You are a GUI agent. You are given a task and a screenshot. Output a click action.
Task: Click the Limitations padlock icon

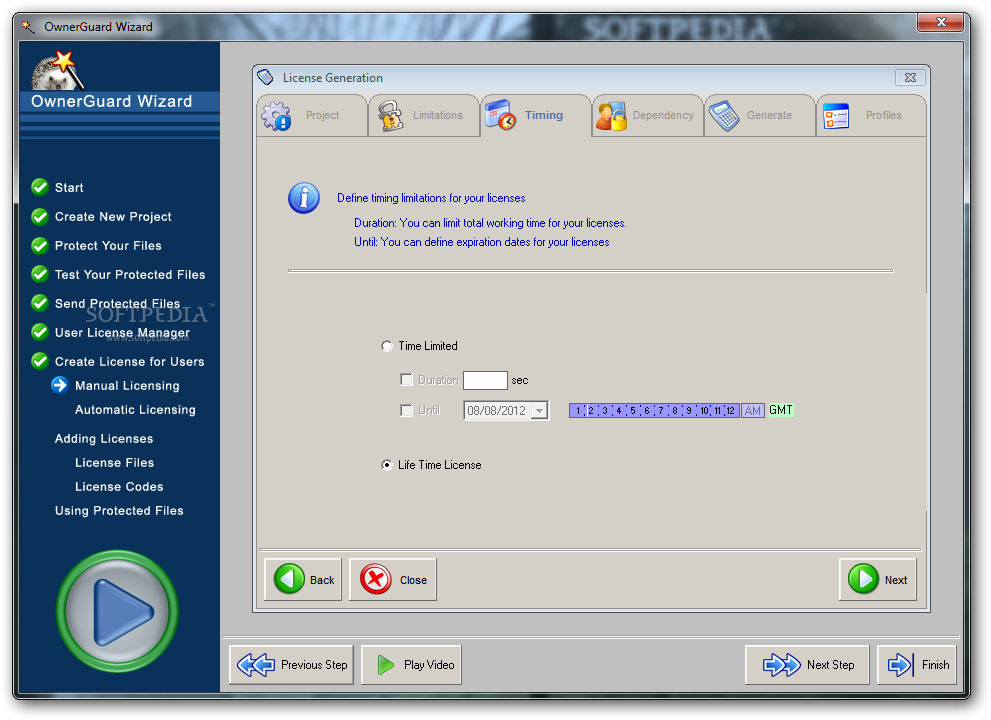[x=391, y=116]
